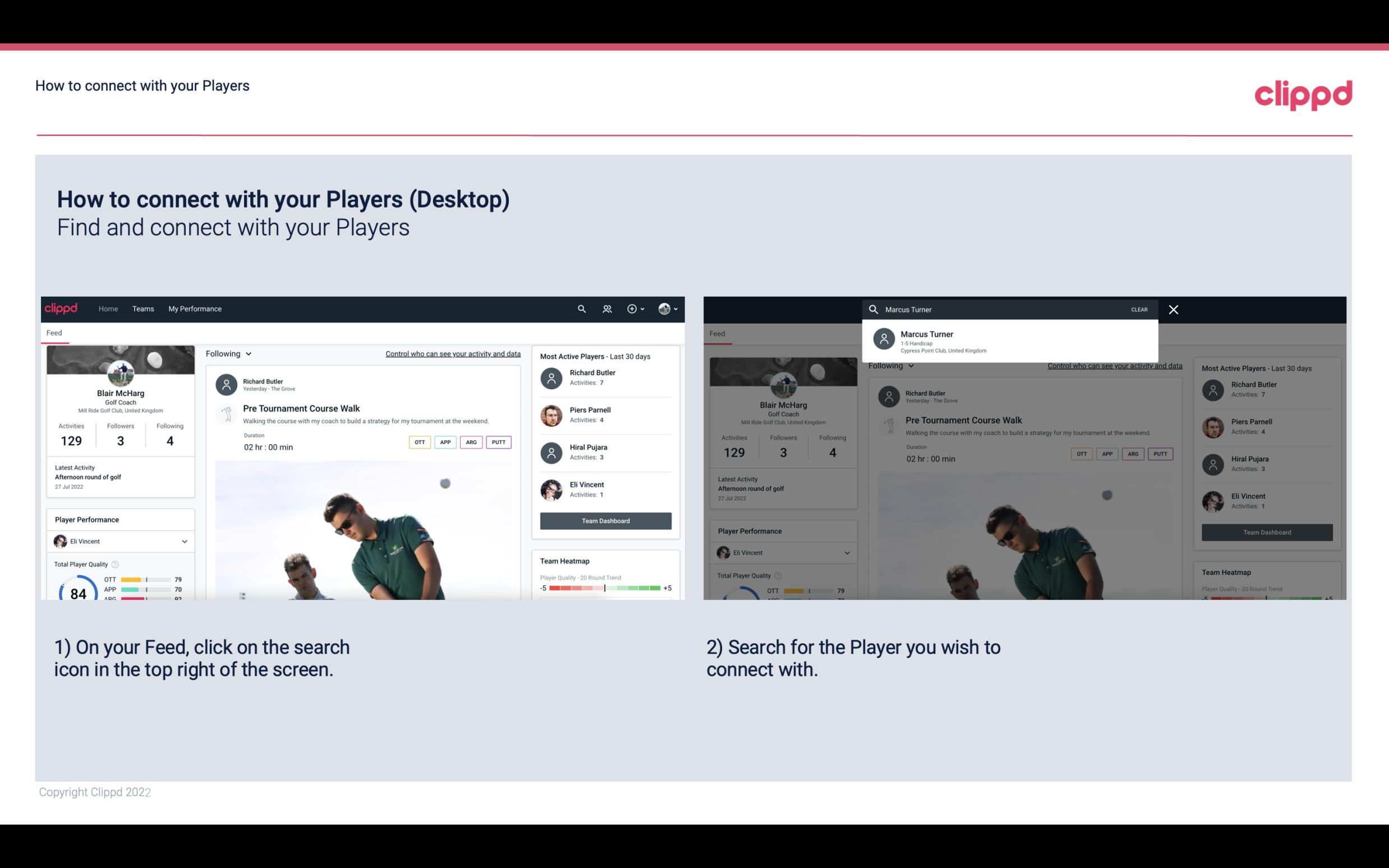Click Team Dashboard button
The width and height of the screenshot is (1389, 868).
click(605, 520)
